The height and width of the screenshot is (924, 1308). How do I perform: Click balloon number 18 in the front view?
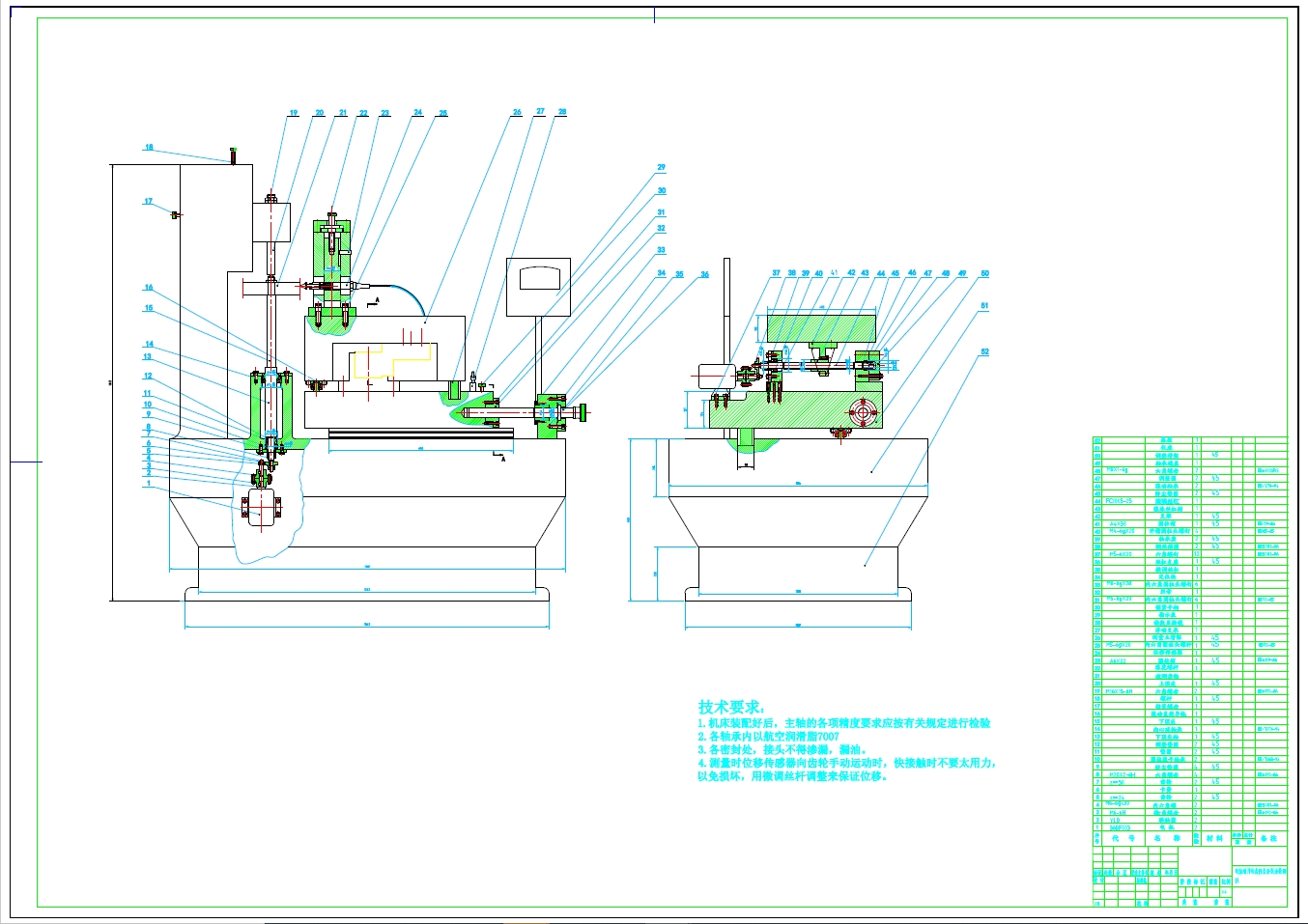click(149, 148)
